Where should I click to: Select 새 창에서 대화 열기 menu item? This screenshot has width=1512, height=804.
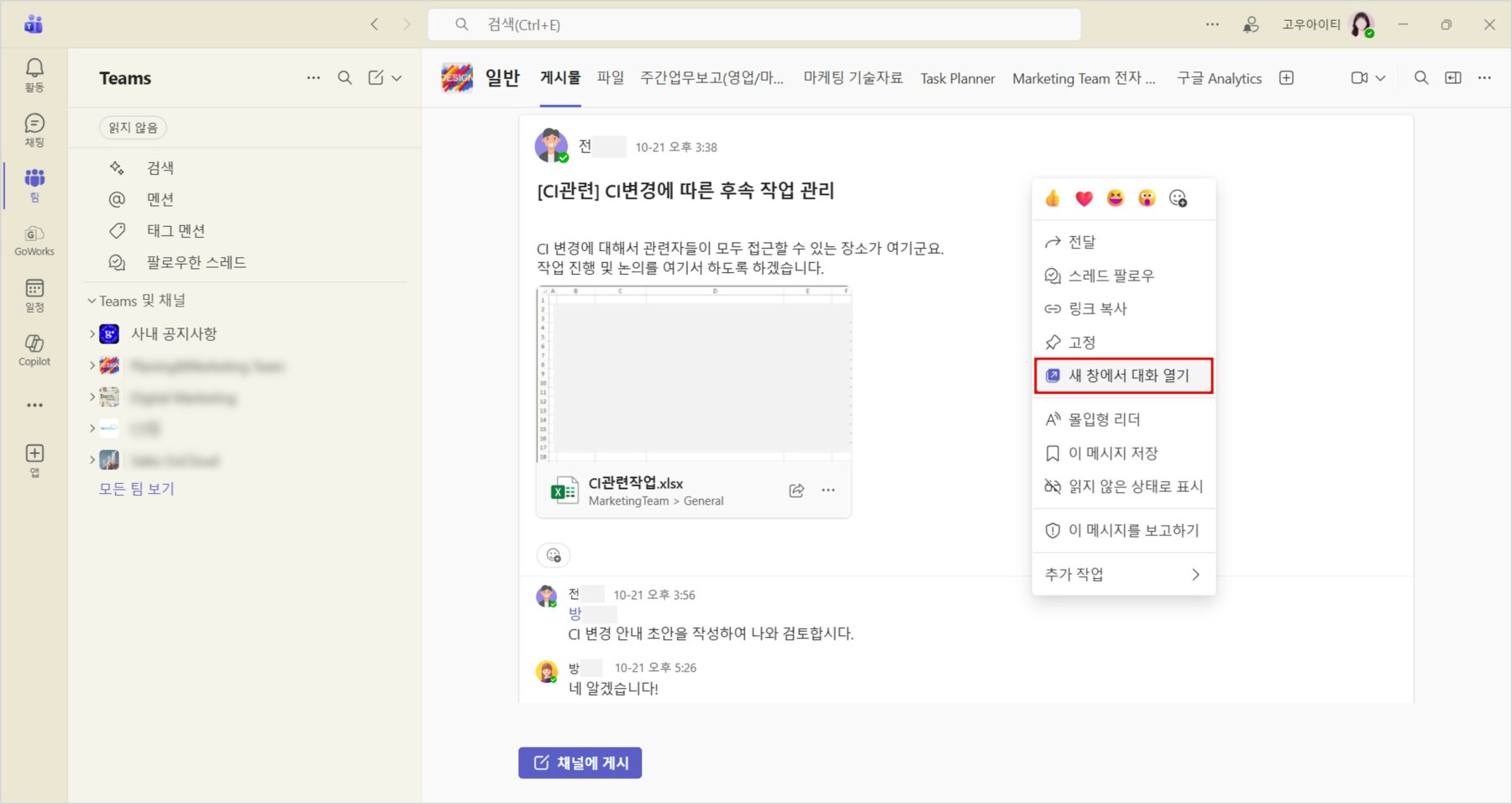coord(1123,376)
